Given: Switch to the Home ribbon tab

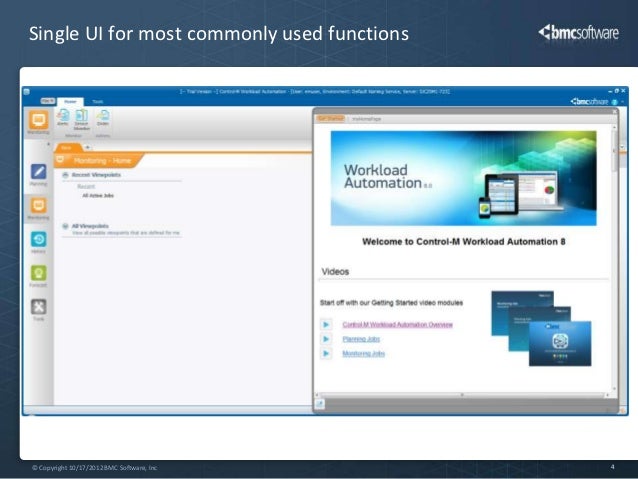Looking at the screenshot, I should tap(70, 101).
